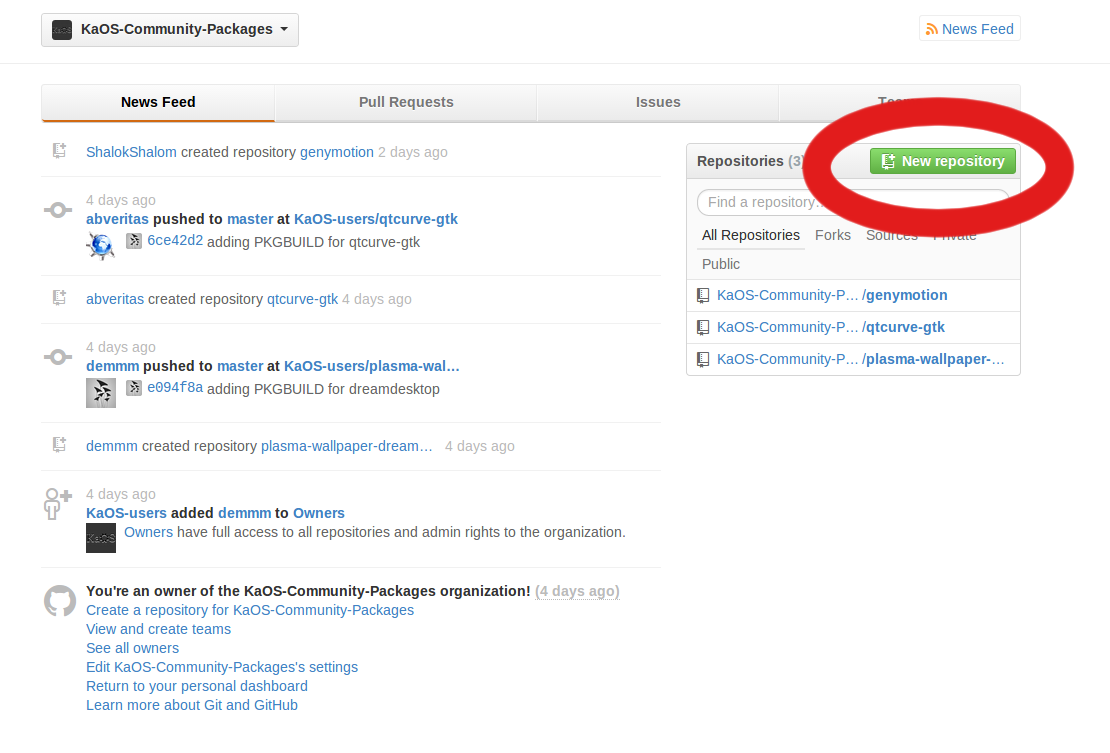Return to your personal dashboard link
The width and height of the screenshot is (1110, 753).
coord(197,686)
